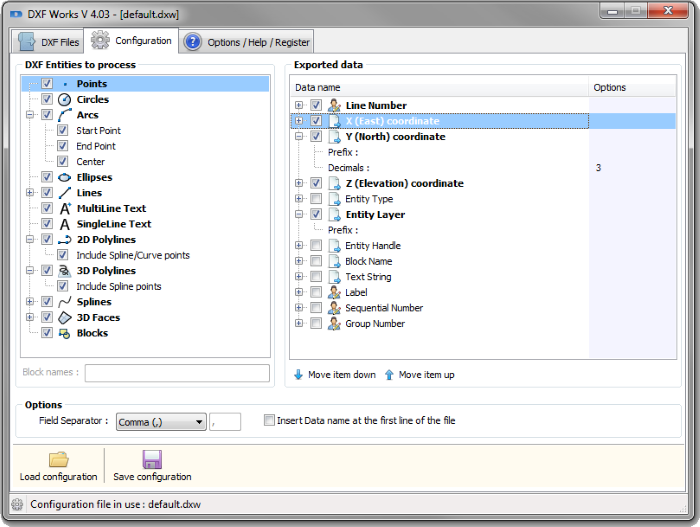Expand the Splines tree node
This screenshot has width=700, height=527.
30,302
